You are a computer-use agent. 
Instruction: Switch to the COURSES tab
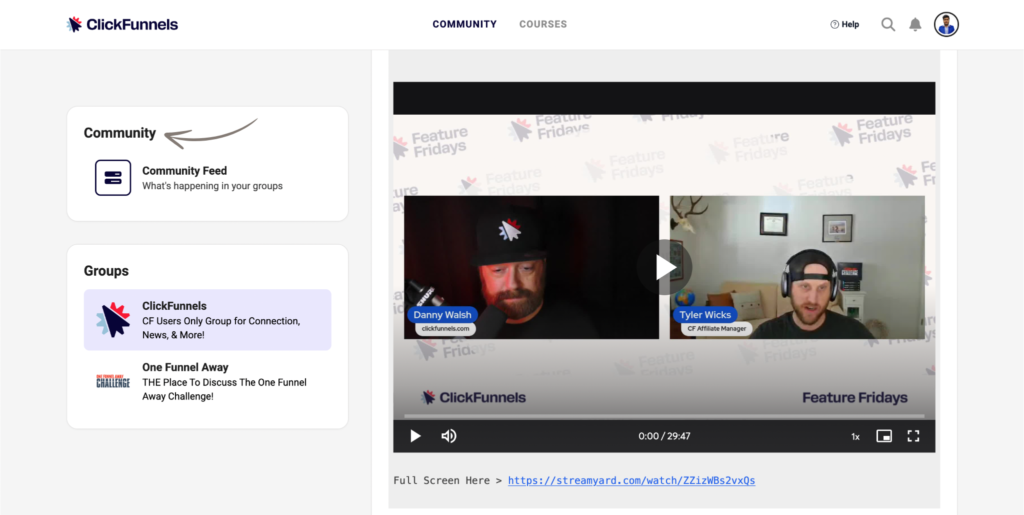pos(543,24)
